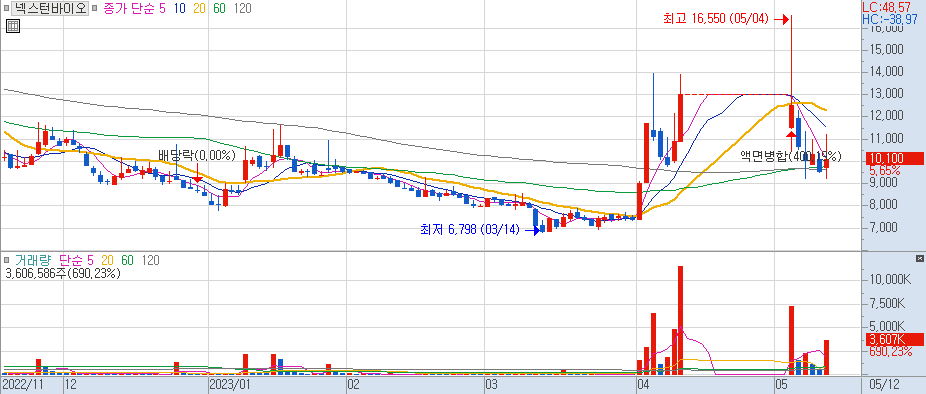Image resolution: width=926 pixels, height=394 pixels.
Task: Select the 60-day price moving-average legend
Action: (219, 9)
